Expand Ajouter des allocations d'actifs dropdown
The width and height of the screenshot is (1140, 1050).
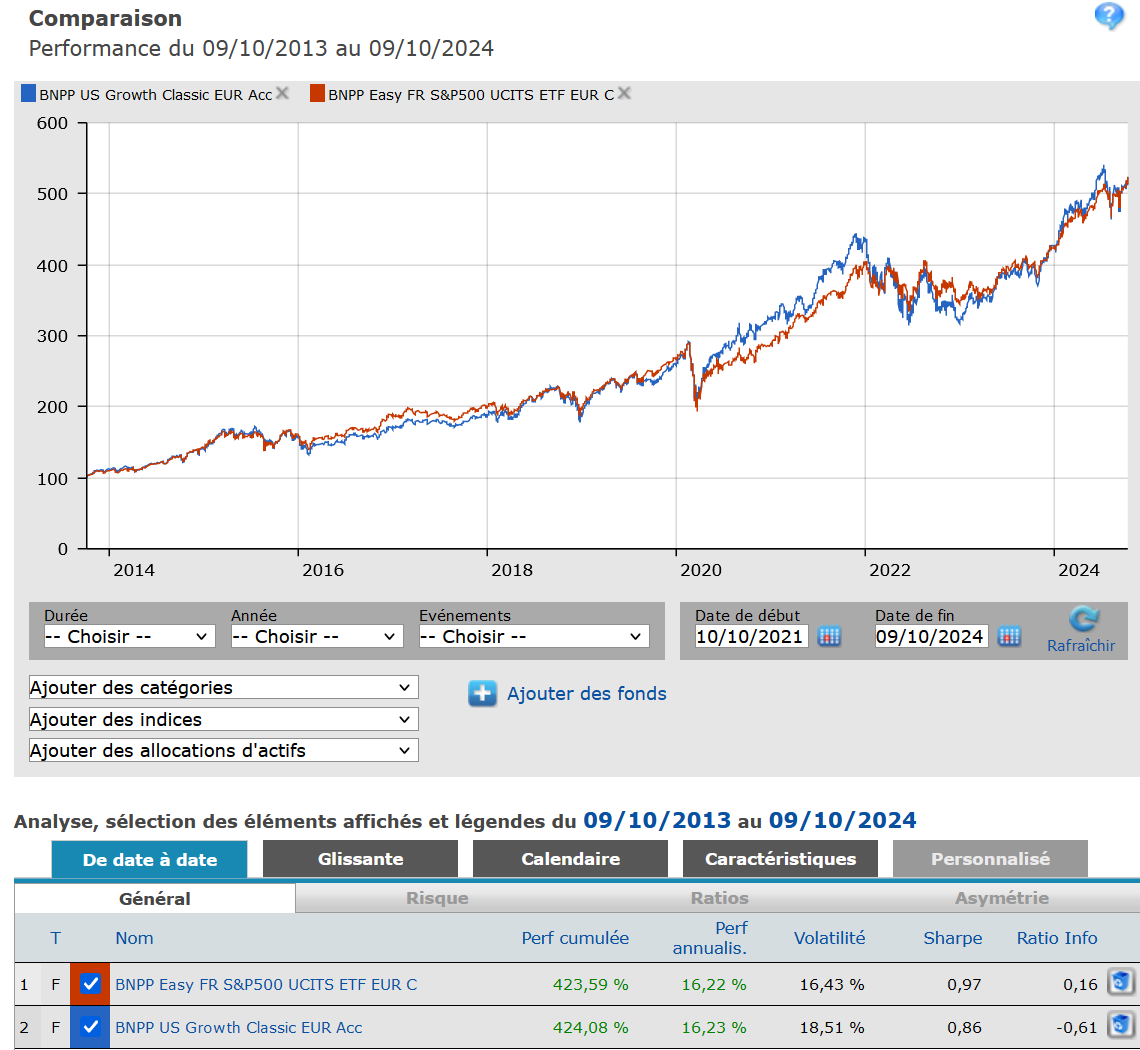pyautogui.click(x=223, y=750)
